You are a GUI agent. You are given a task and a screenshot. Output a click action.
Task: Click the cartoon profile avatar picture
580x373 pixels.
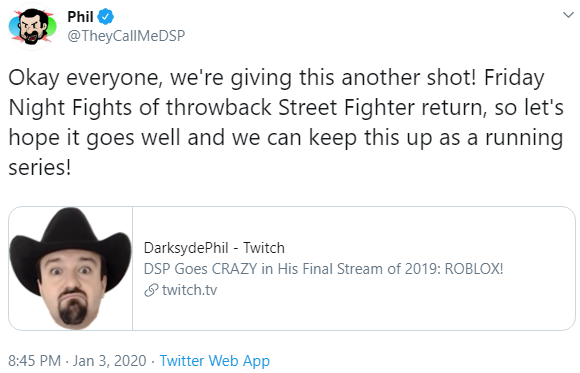(33, 27)
